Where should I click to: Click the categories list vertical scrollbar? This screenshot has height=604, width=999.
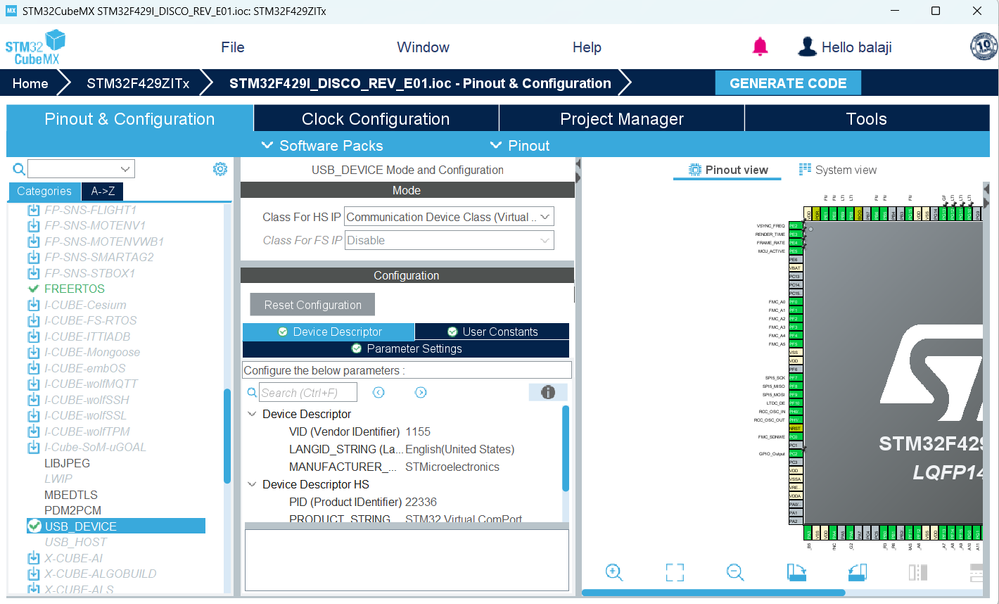pyautogui.click(x=227, y=436)
